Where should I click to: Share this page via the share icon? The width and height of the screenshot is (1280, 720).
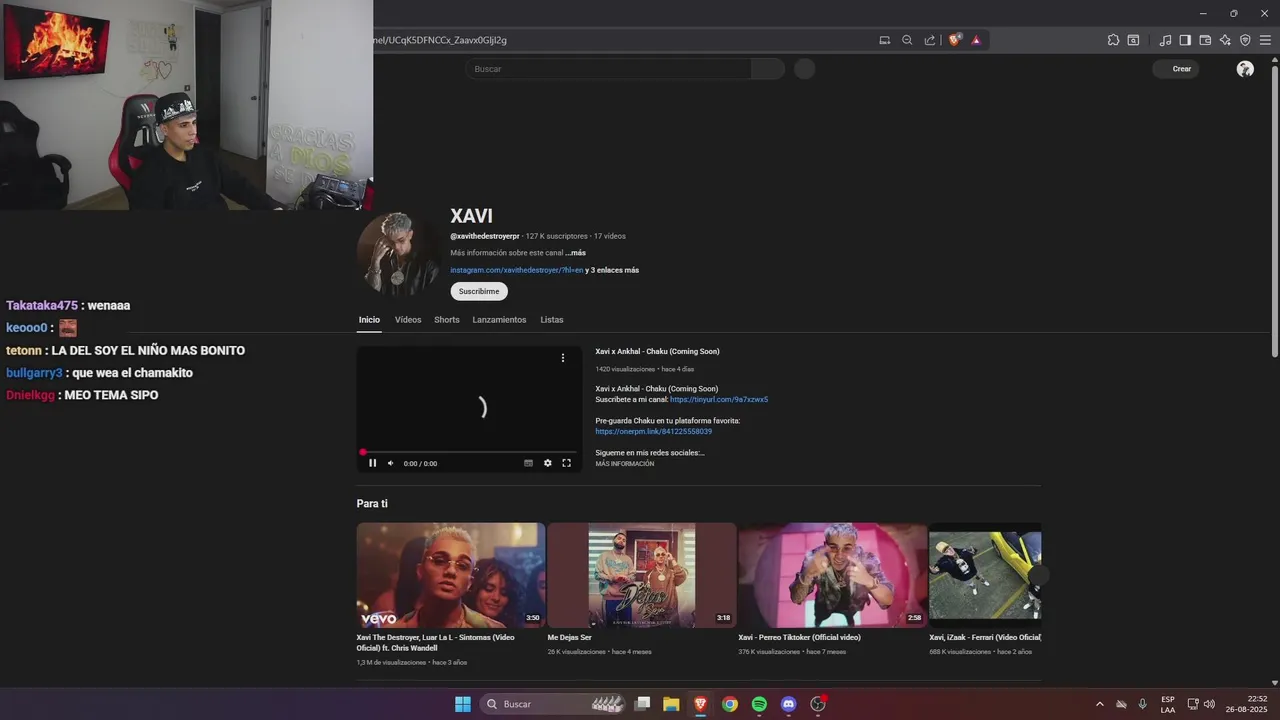930,40
